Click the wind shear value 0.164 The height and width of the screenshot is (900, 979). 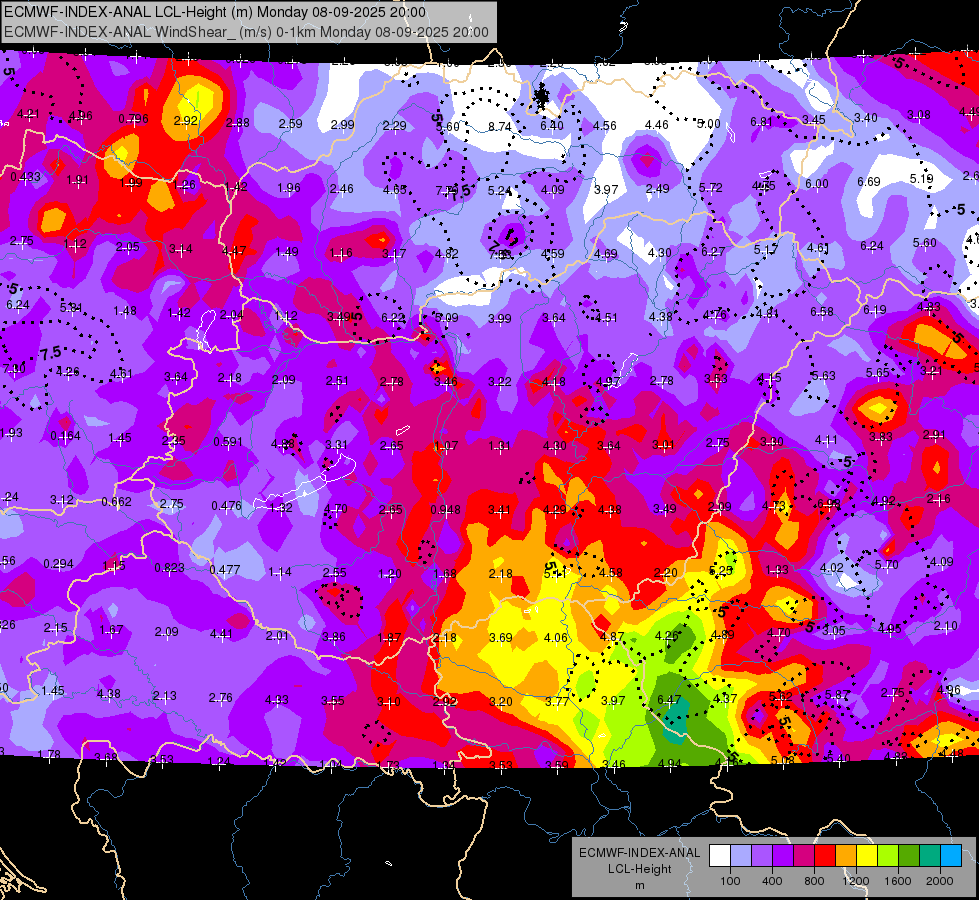pos(65,435)
